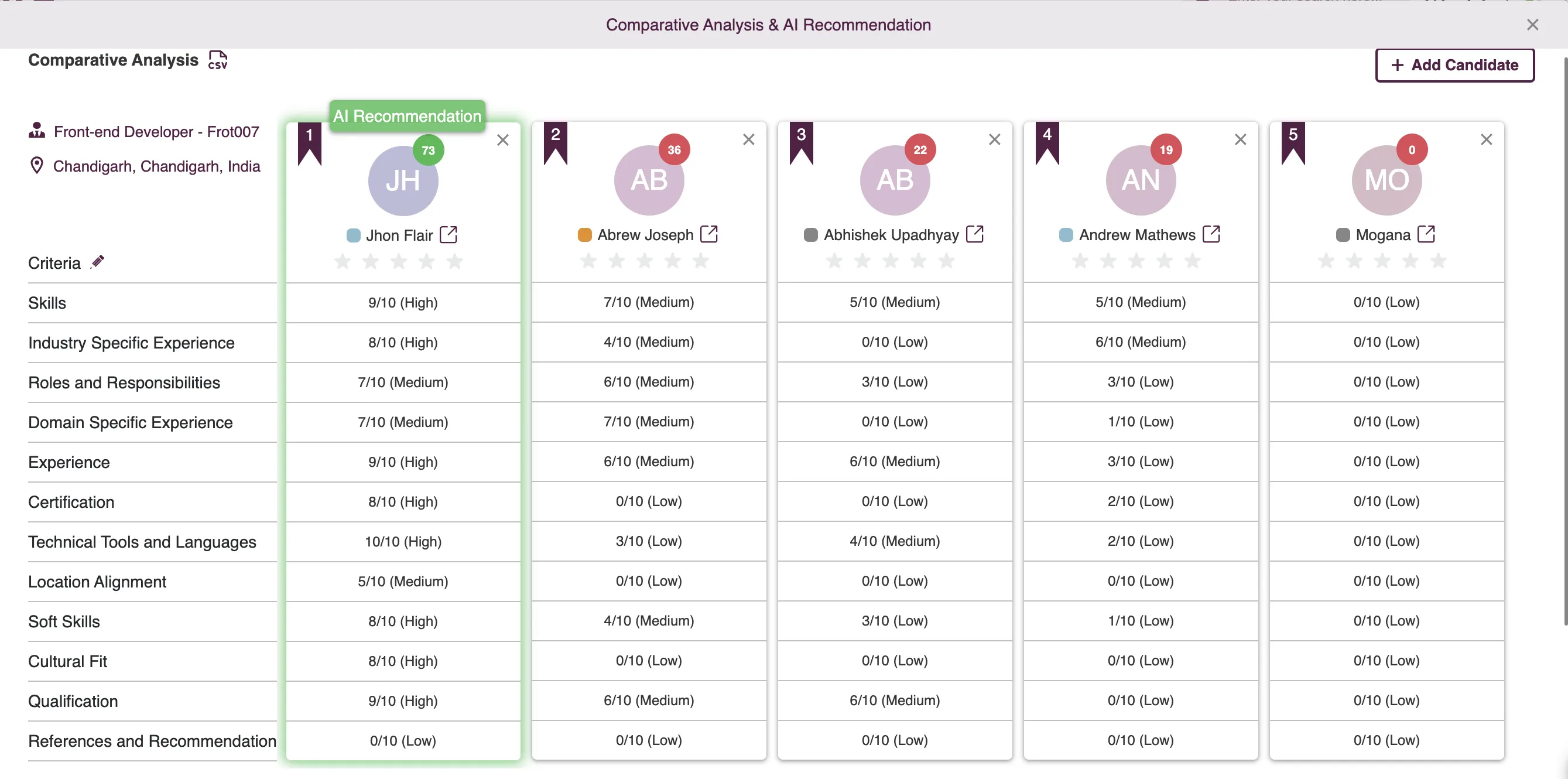
Task: Click Andrew Mathews candidate name
Action: coord(1137,235)
